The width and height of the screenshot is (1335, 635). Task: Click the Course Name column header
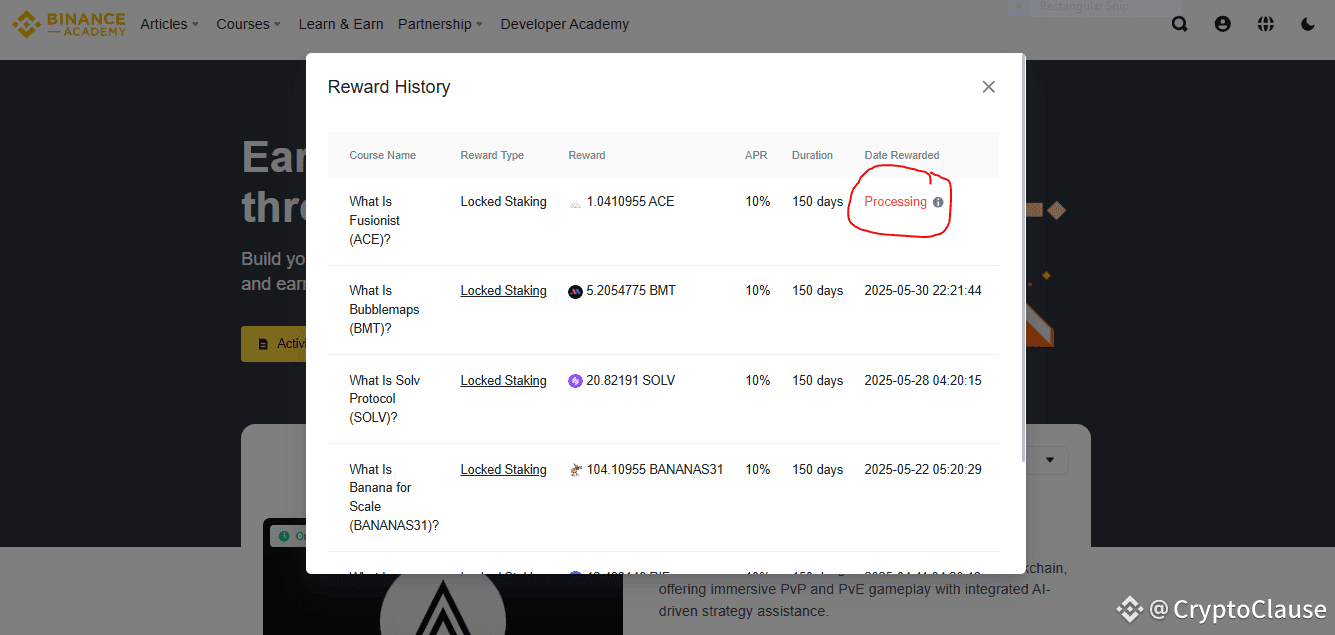pyautogui.click(x=383, y=155)
